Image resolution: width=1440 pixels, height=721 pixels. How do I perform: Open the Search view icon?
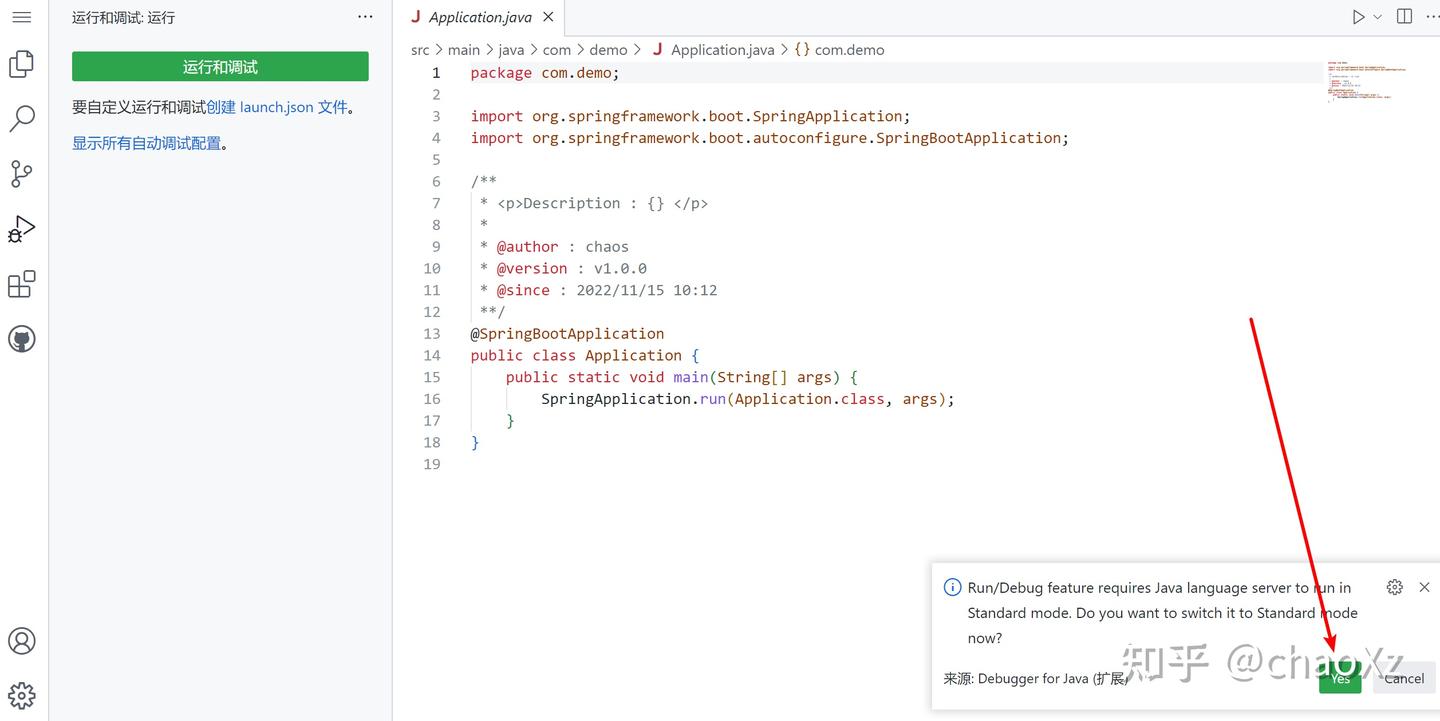tap(22, 118)
